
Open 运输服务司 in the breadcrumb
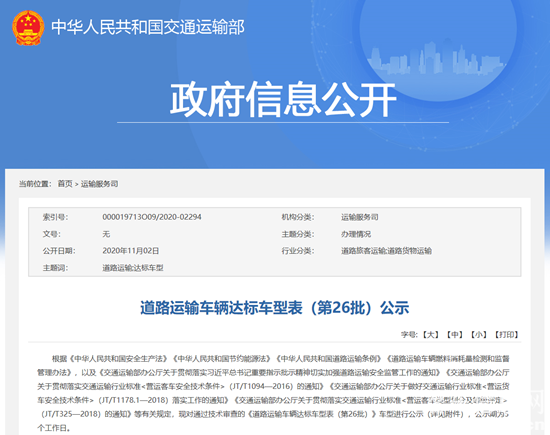coord(99,184)
